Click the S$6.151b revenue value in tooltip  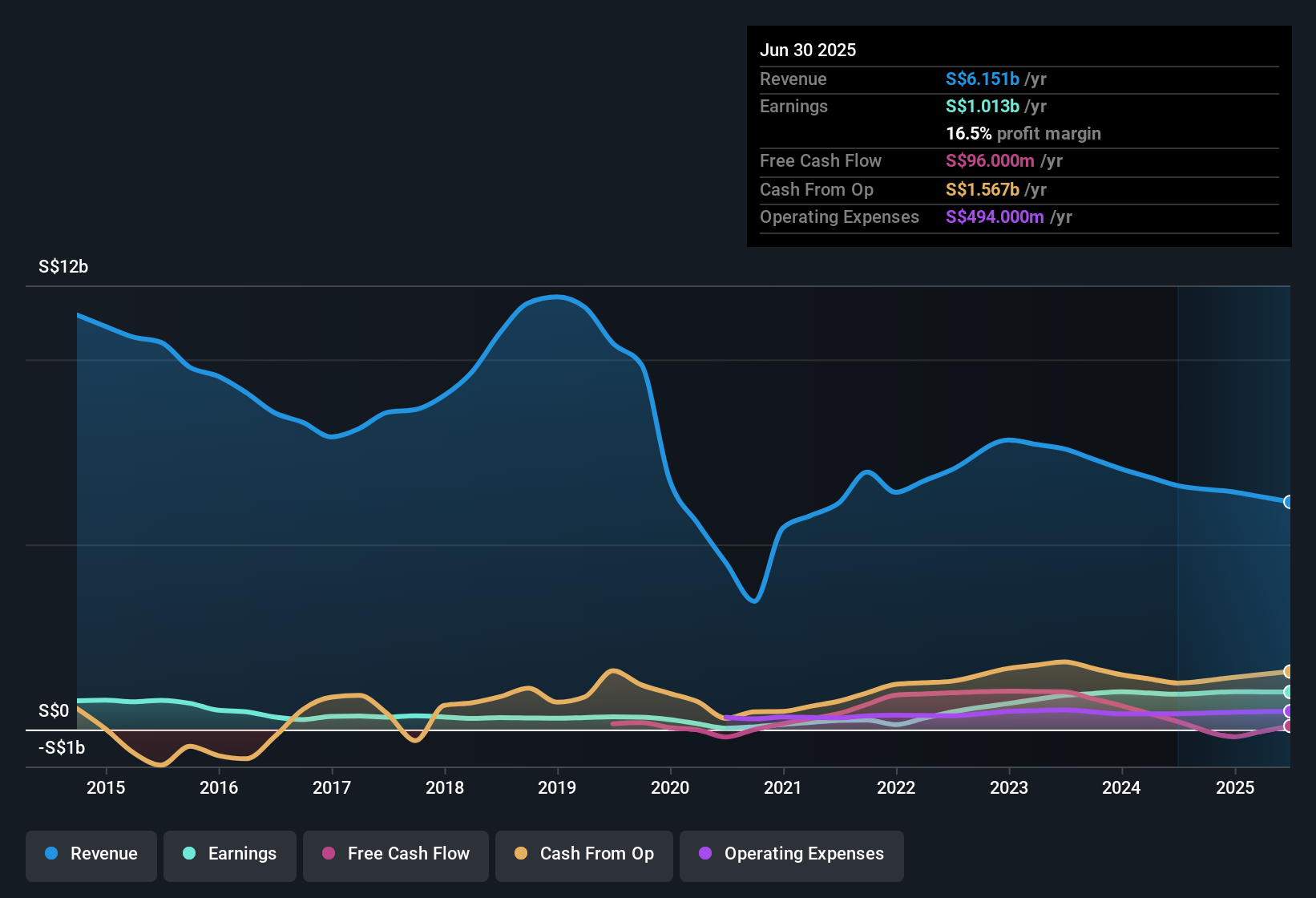tap(983, 79)
